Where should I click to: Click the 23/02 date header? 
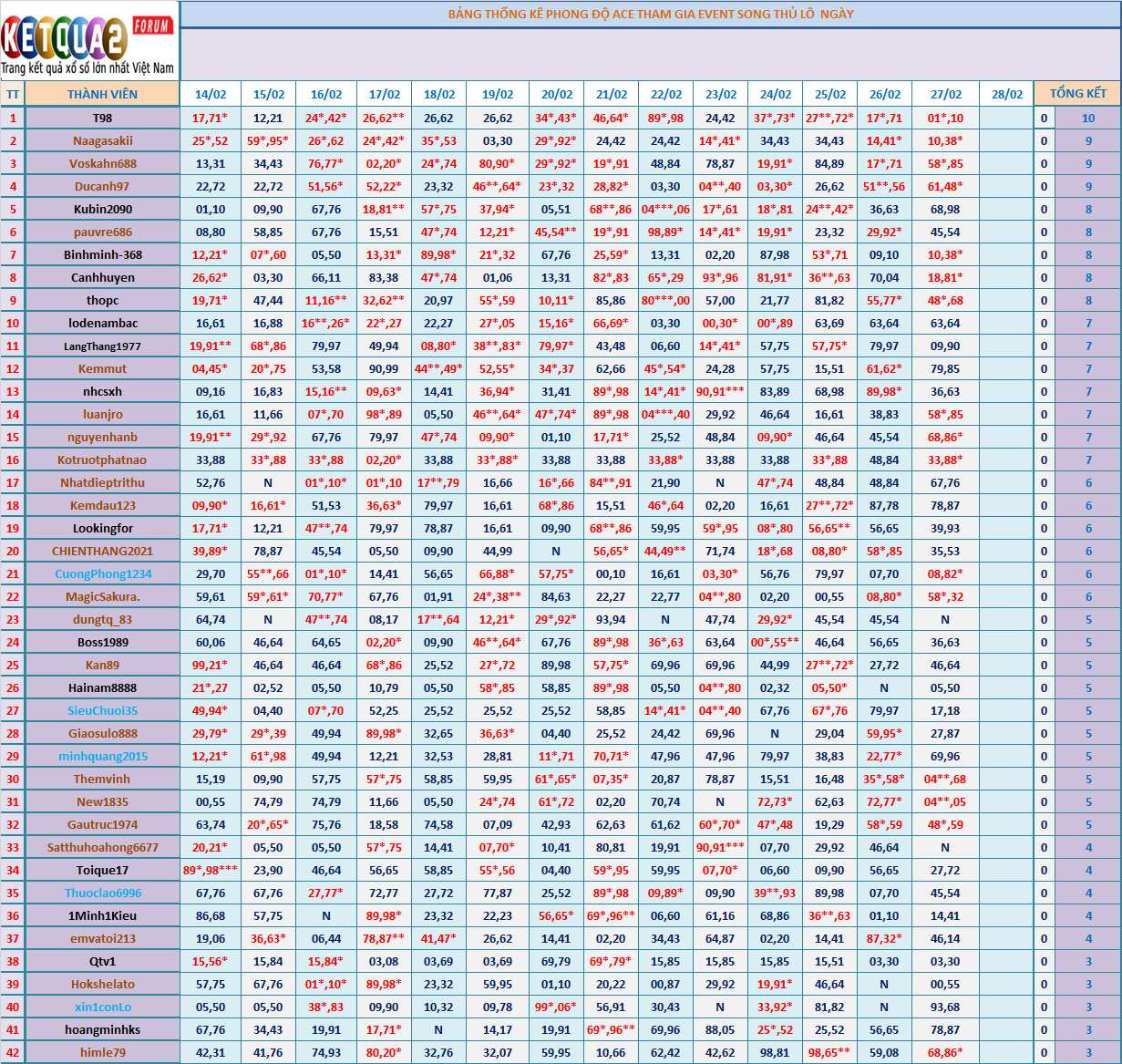click(720, 94)
